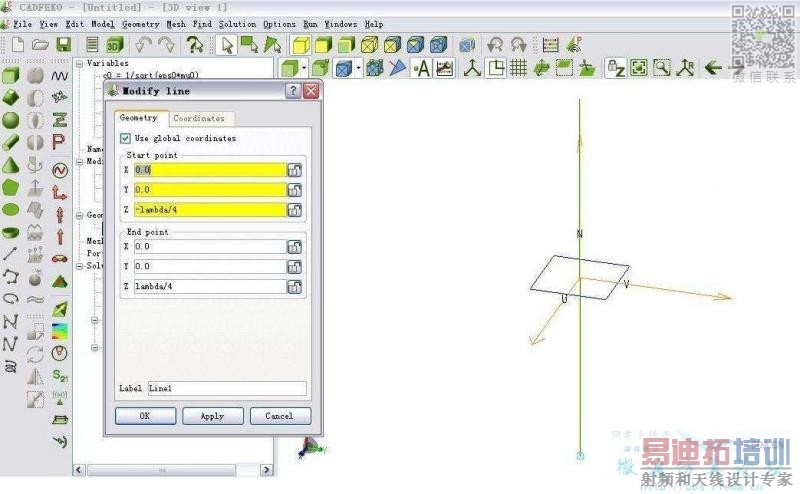Image resolution: width=800 pixels, height=494 pixels.
Task: Select the Geometry tab in the dialog
Action: point(140,118)
